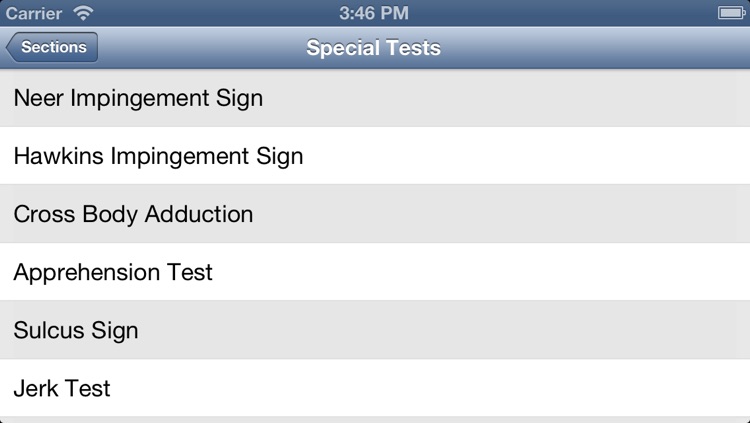Select the Hawkins Impingement Sign row
Screen dimensions: 750x423
pyautogui.click(x=375, y=156)
